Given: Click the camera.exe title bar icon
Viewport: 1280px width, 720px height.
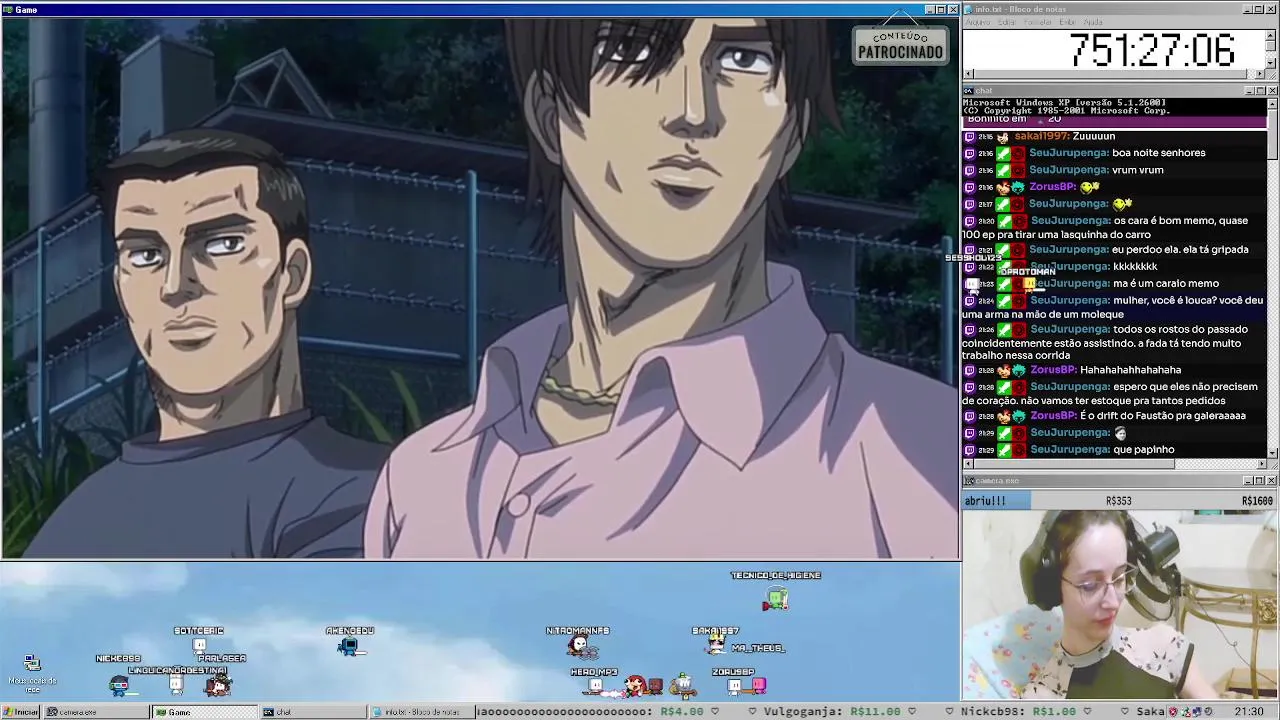Looking at the screenshot, I should (x=968, y=481).
